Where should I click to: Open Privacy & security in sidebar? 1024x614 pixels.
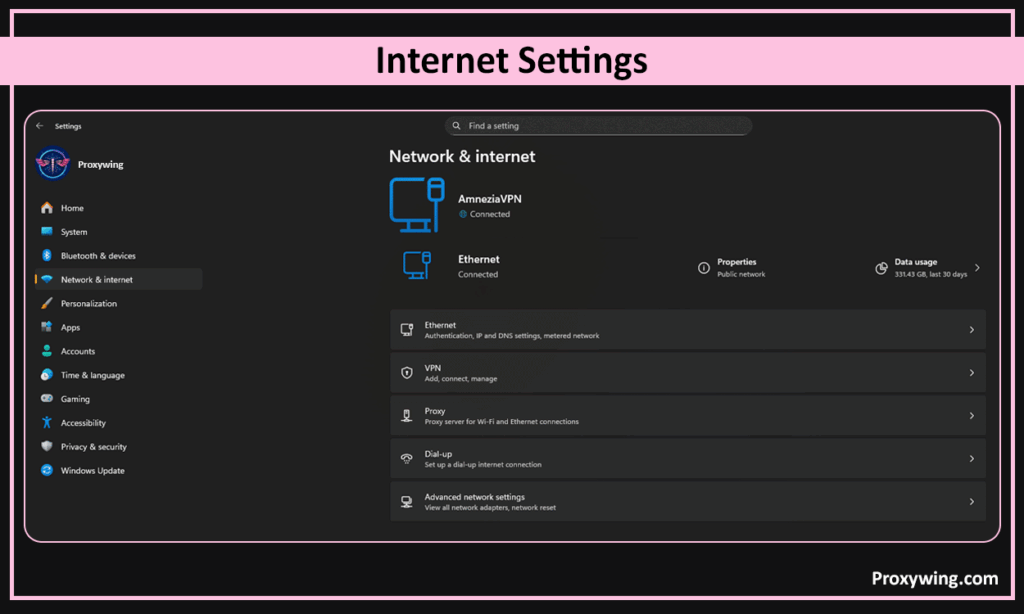(93, 447)
